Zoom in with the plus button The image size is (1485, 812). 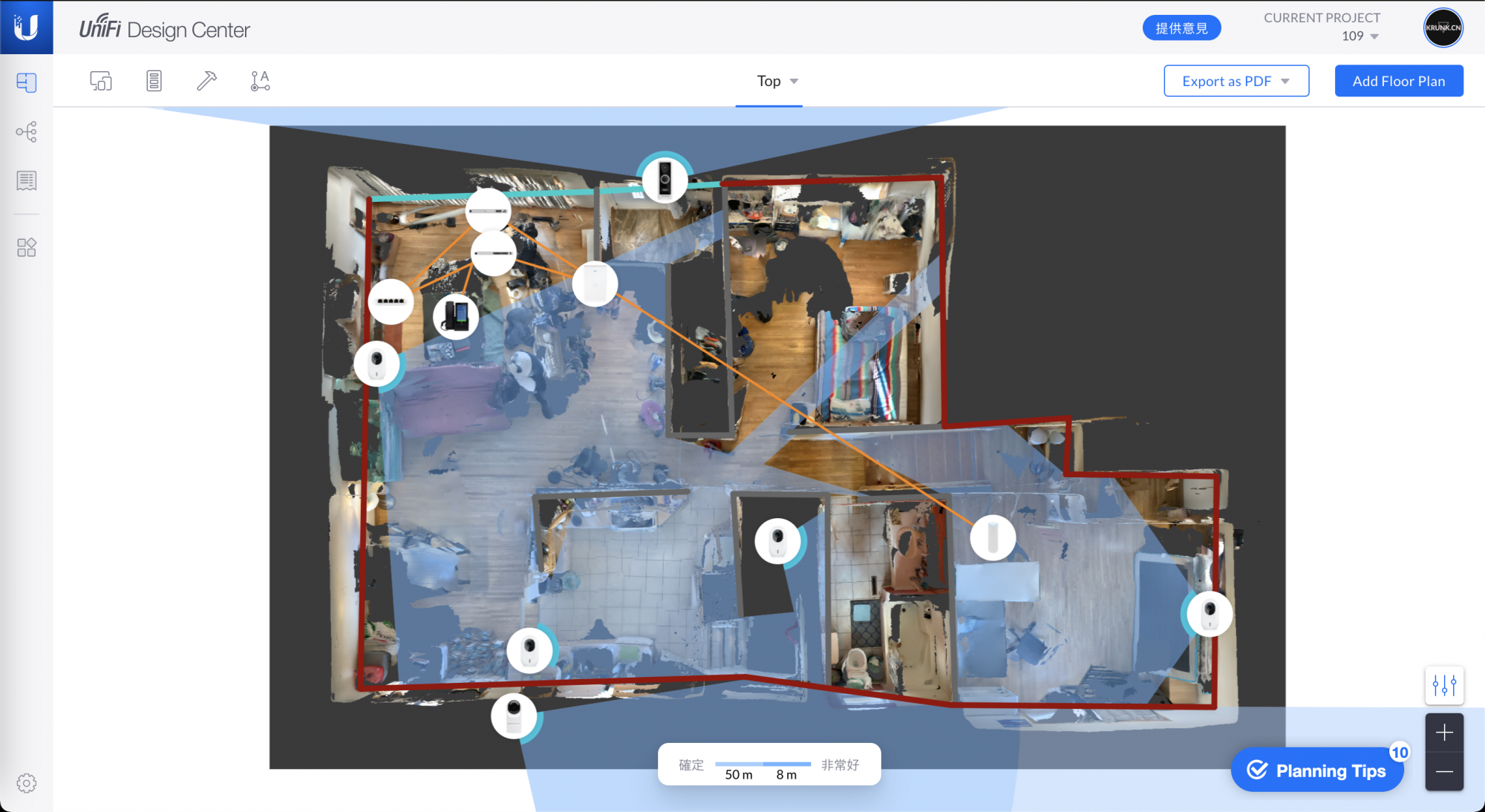click(1444, 733)
